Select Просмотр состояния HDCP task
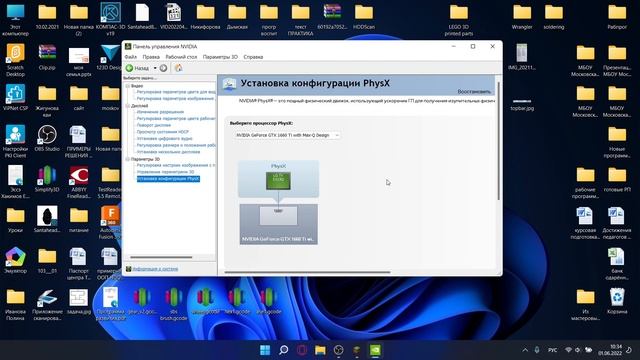 162,132
